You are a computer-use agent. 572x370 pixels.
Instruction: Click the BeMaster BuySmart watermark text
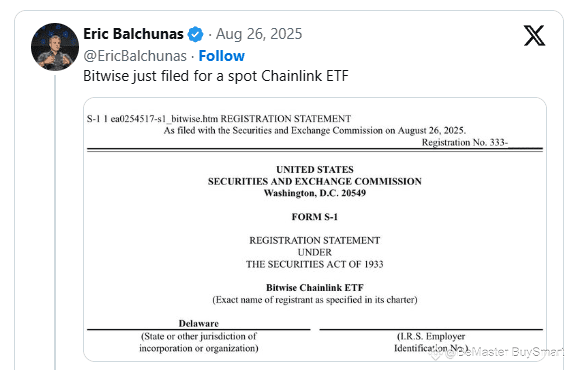pyautogui.click(x=505, y=352)
